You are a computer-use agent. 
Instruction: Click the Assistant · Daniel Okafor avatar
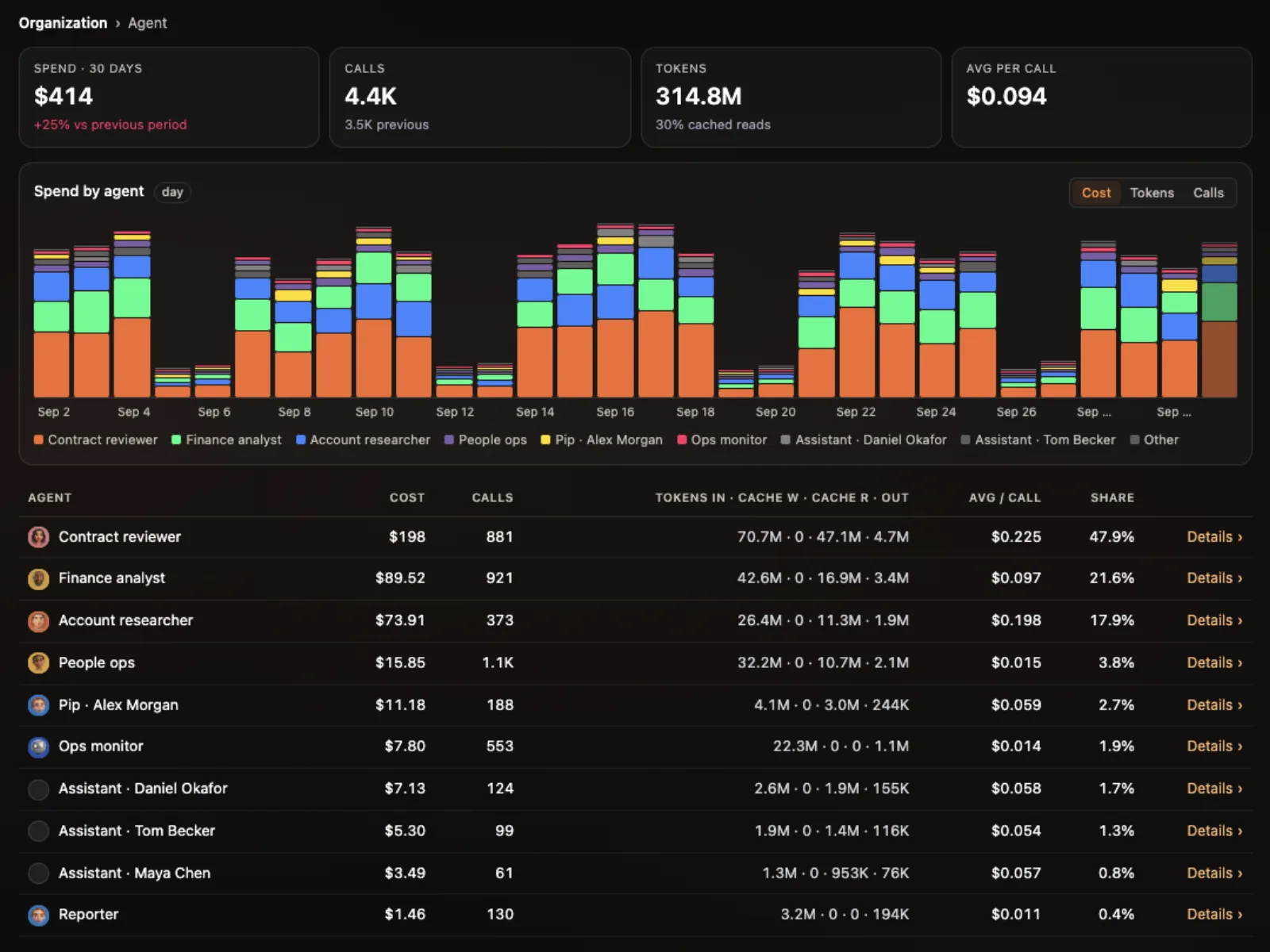click(38, 789)
